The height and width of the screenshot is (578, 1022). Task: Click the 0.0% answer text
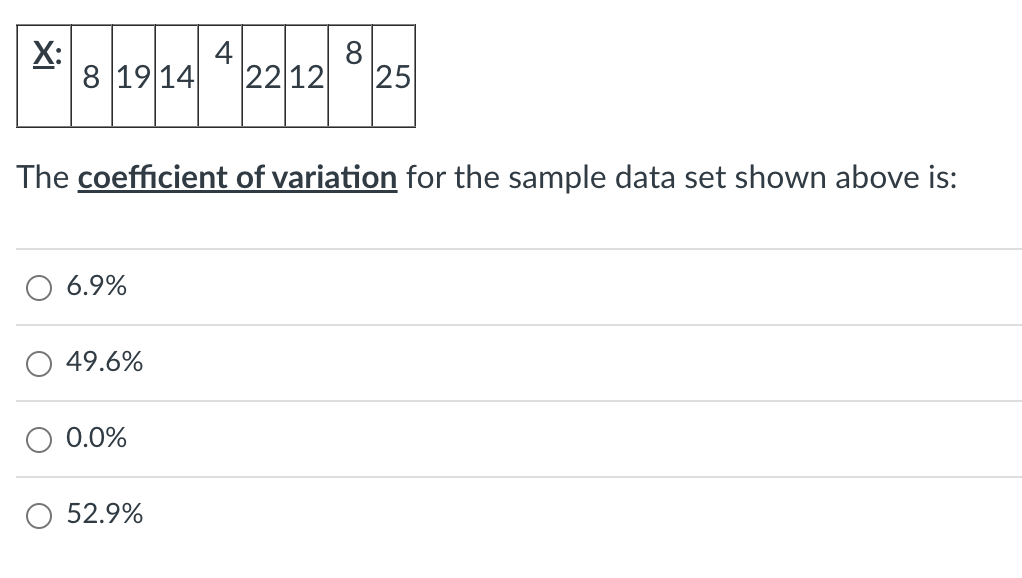(96, 438)
